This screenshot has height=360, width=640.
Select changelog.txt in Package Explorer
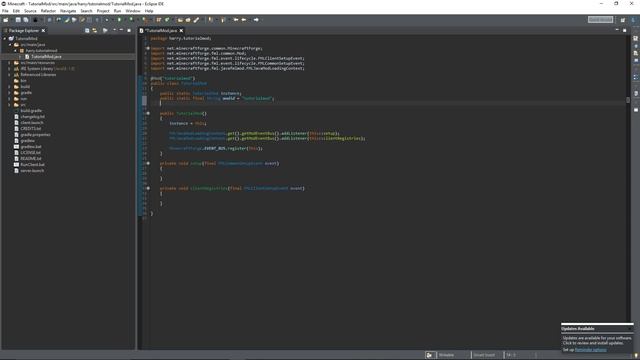point(32,117)
